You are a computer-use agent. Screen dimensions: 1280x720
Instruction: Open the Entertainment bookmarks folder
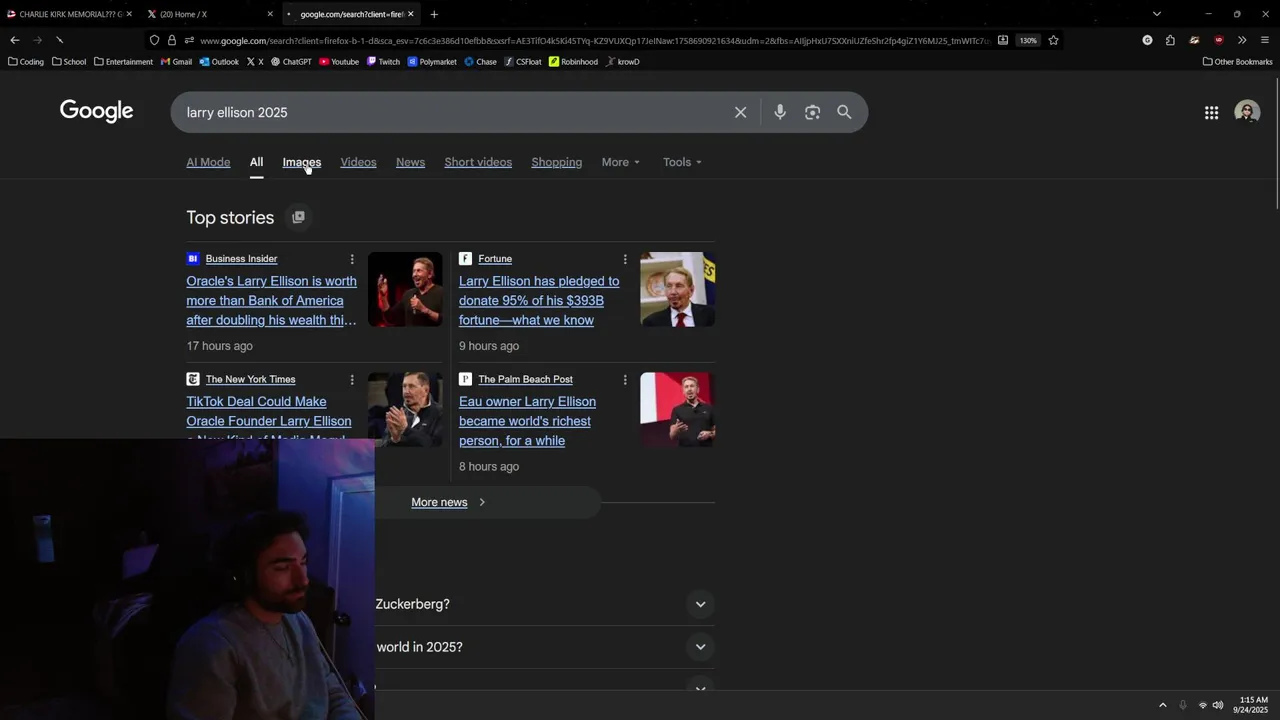(123, 62)
